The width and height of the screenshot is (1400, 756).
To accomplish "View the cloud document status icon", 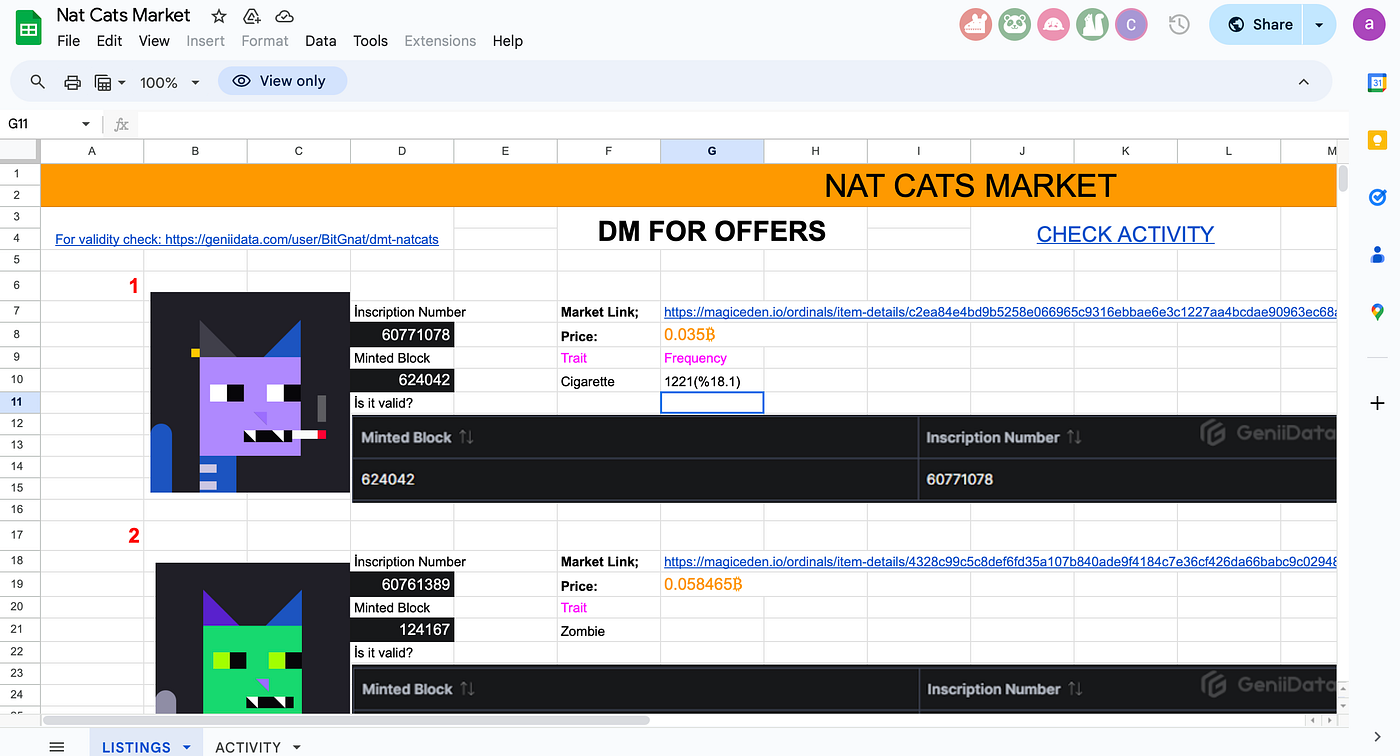I will (x=284, y=16).
